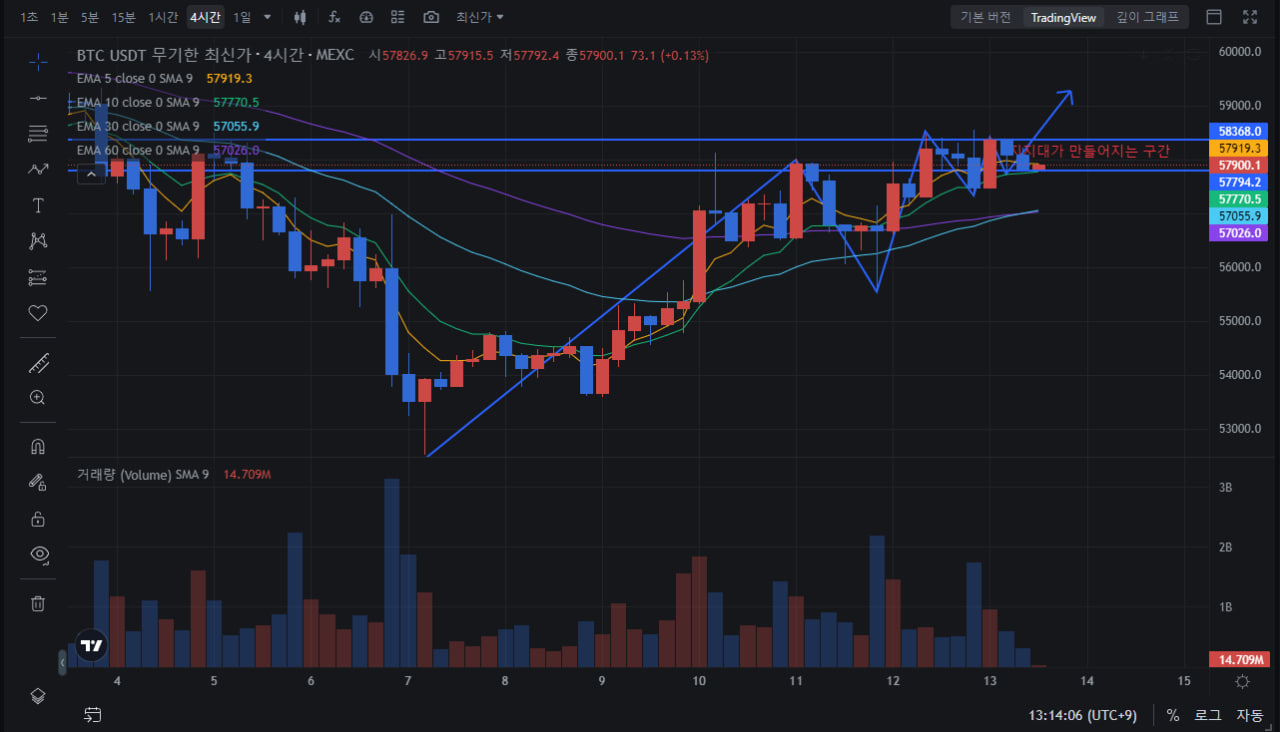Open the object tree layers icon
This screenshot has height=732, width=1280.
[x=38, y=696]
